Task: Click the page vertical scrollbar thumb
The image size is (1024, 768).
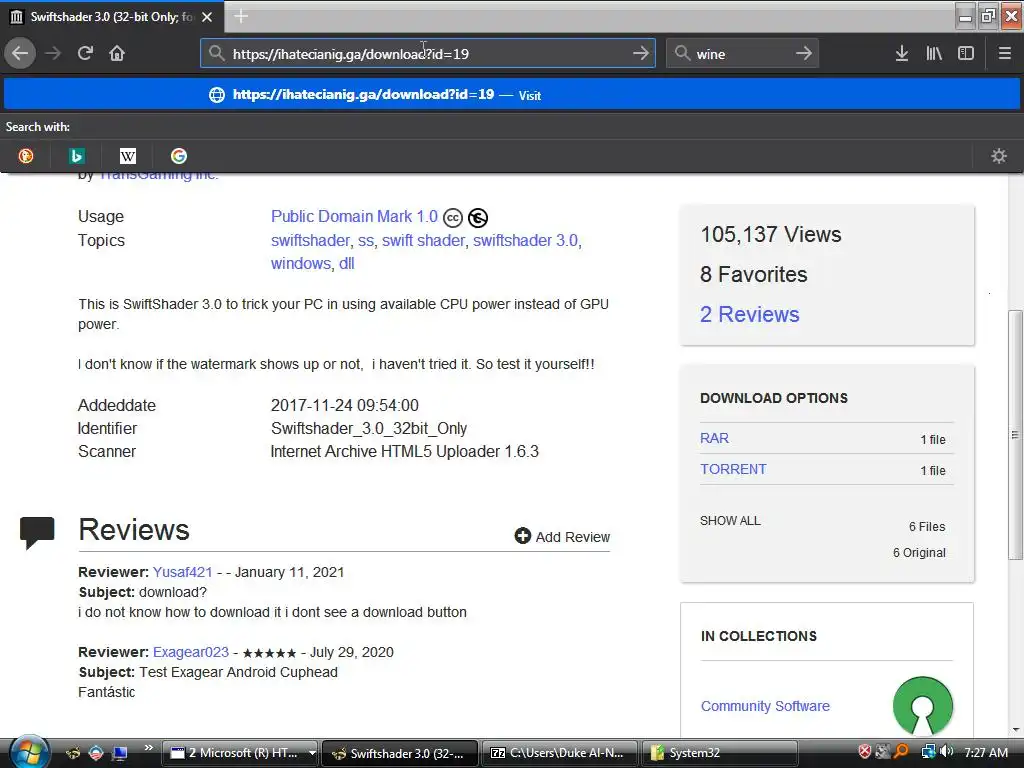Action: tap(1015, 435)
